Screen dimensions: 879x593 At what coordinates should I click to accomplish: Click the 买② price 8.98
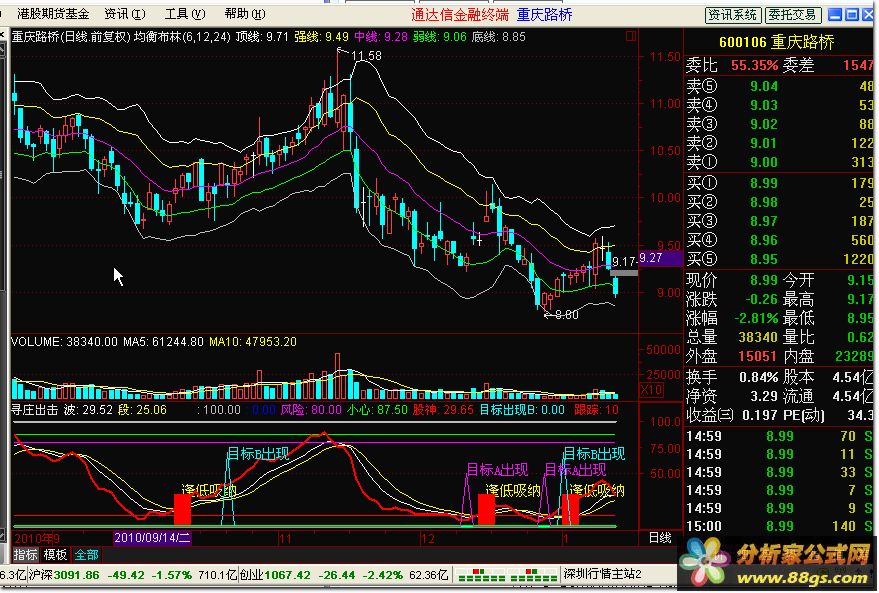point(764,202)
